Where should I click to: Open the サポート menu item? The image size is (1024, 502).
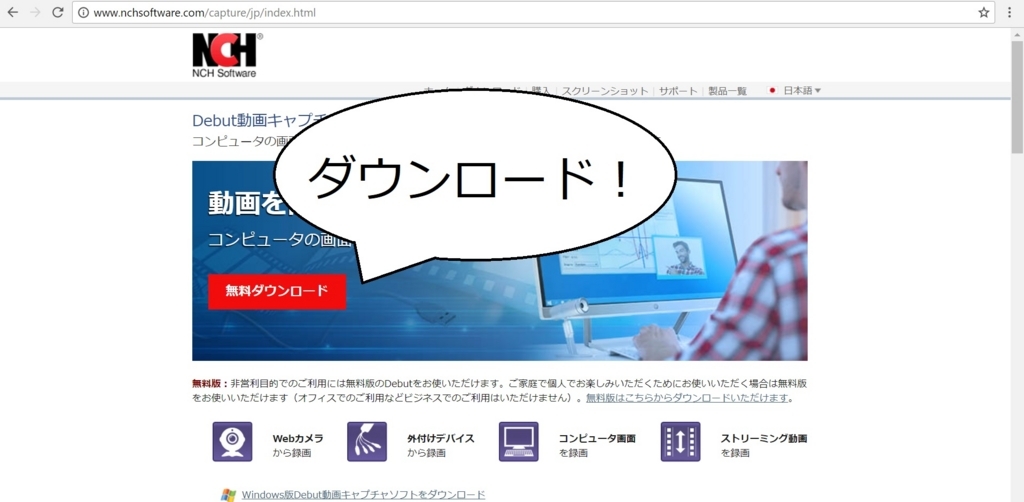[x=678, y=91]
